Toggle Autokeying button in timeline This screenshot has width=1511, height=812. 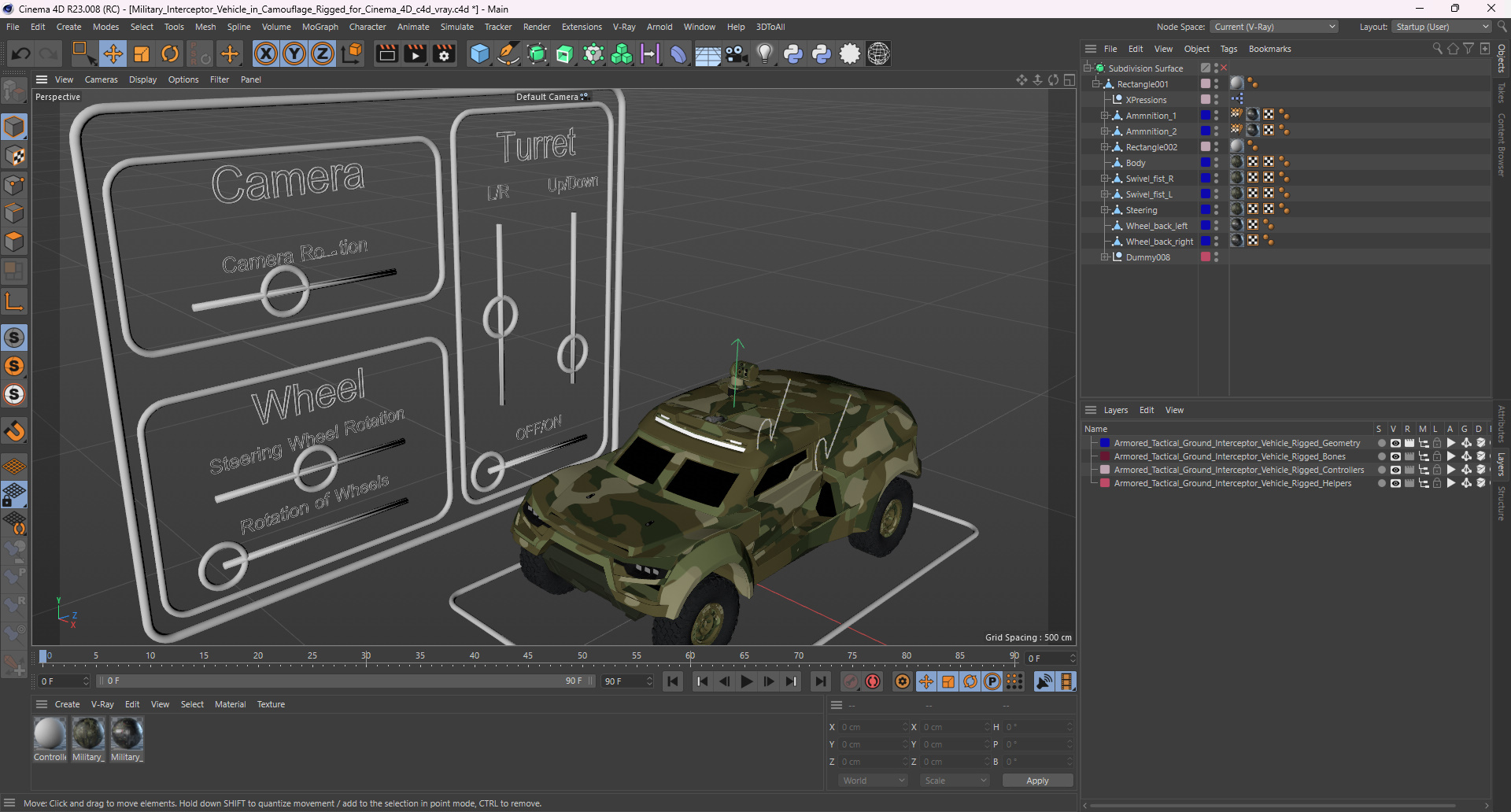[x=873, y=681]
